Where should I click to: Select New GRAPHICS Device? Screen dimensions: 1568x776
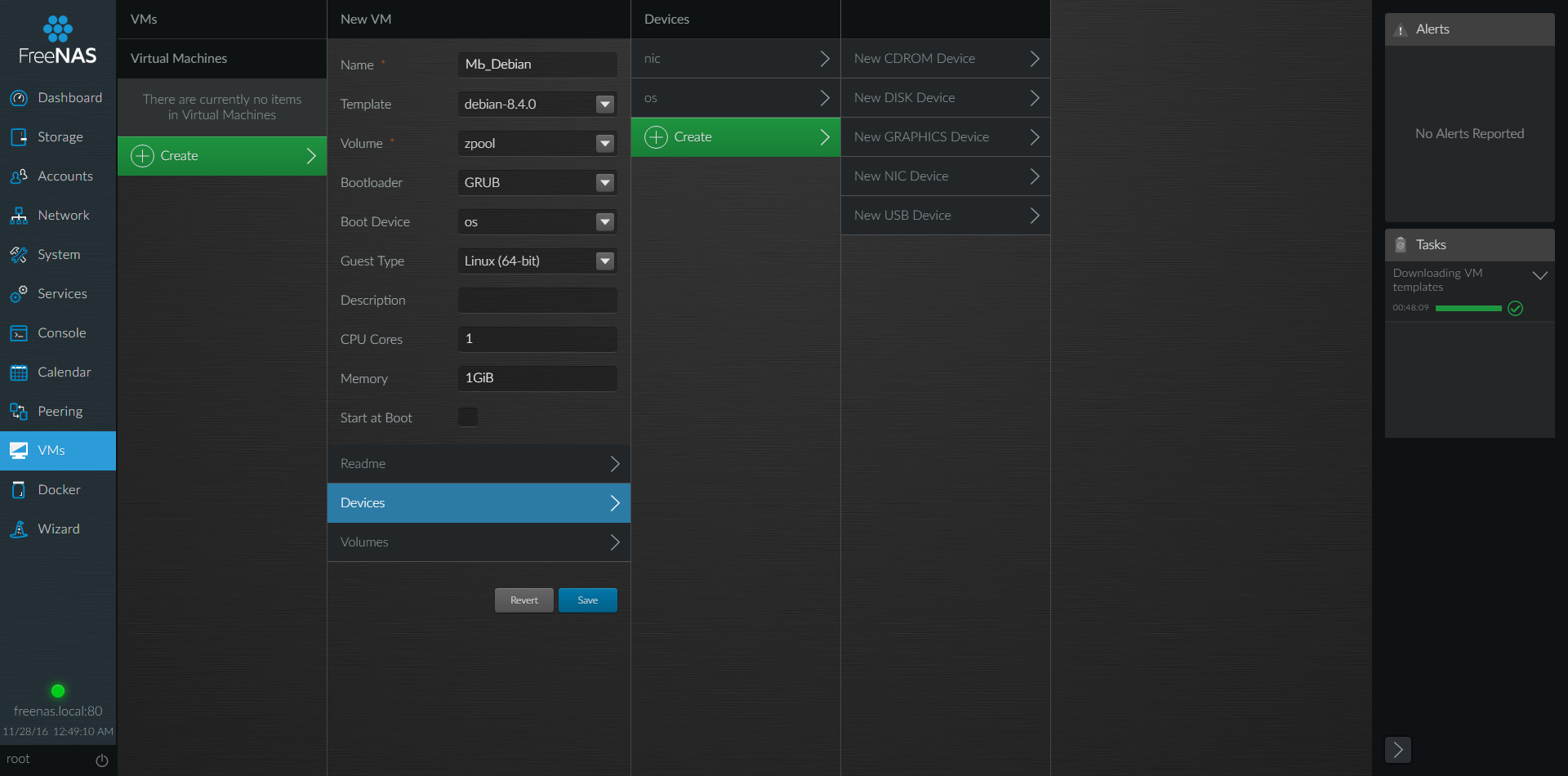coord(946,137)
